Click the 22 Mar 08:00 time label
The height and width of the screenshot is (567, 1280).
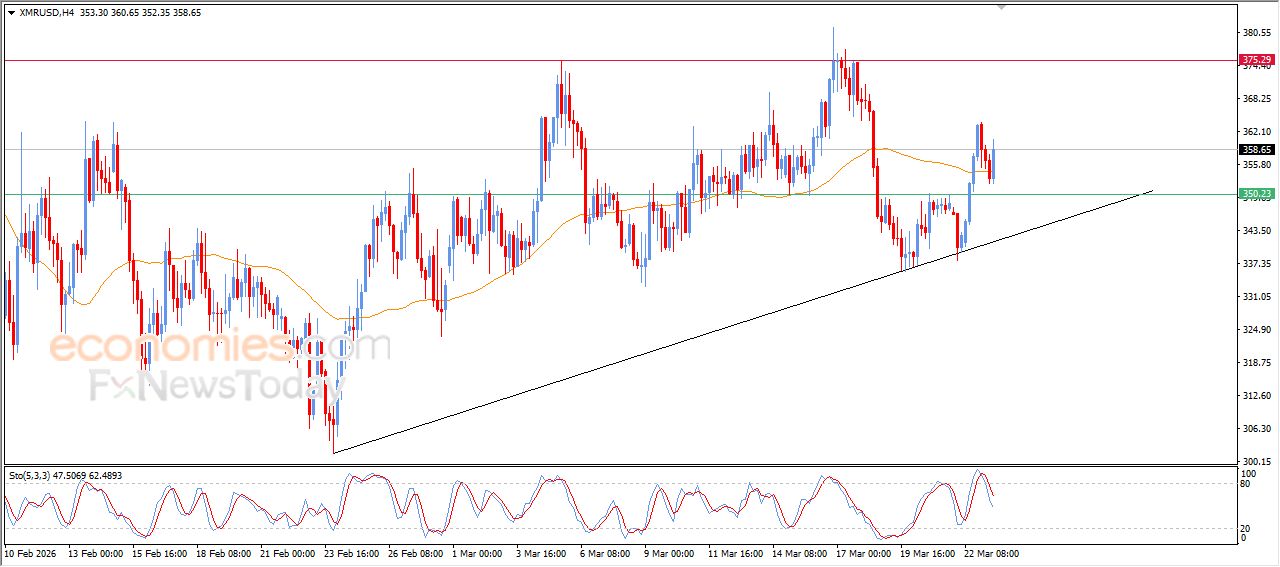coord(991,553)
